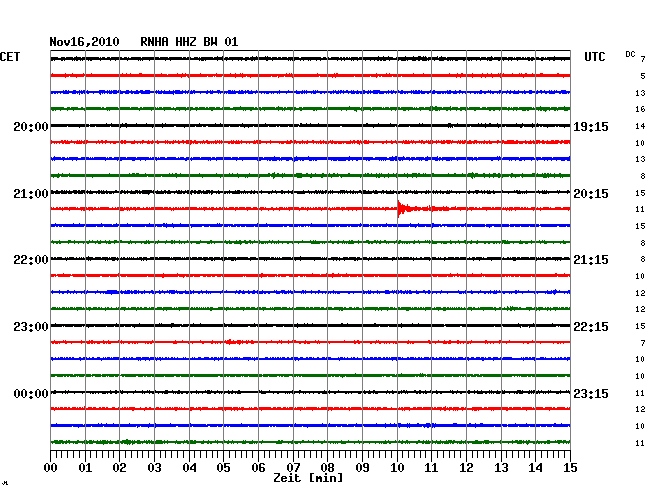Click the 00 minute tick on the x-axis
650x494 pixels.
pos(51,468)
